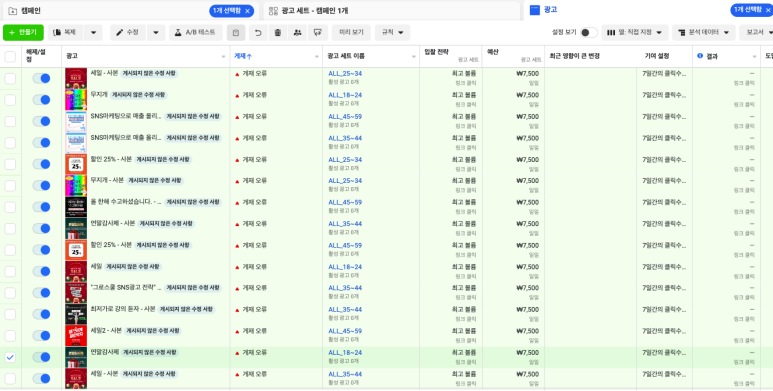Check the select-all checkbox in table header
Screen dimensions: 773x391
pos(10,57)
